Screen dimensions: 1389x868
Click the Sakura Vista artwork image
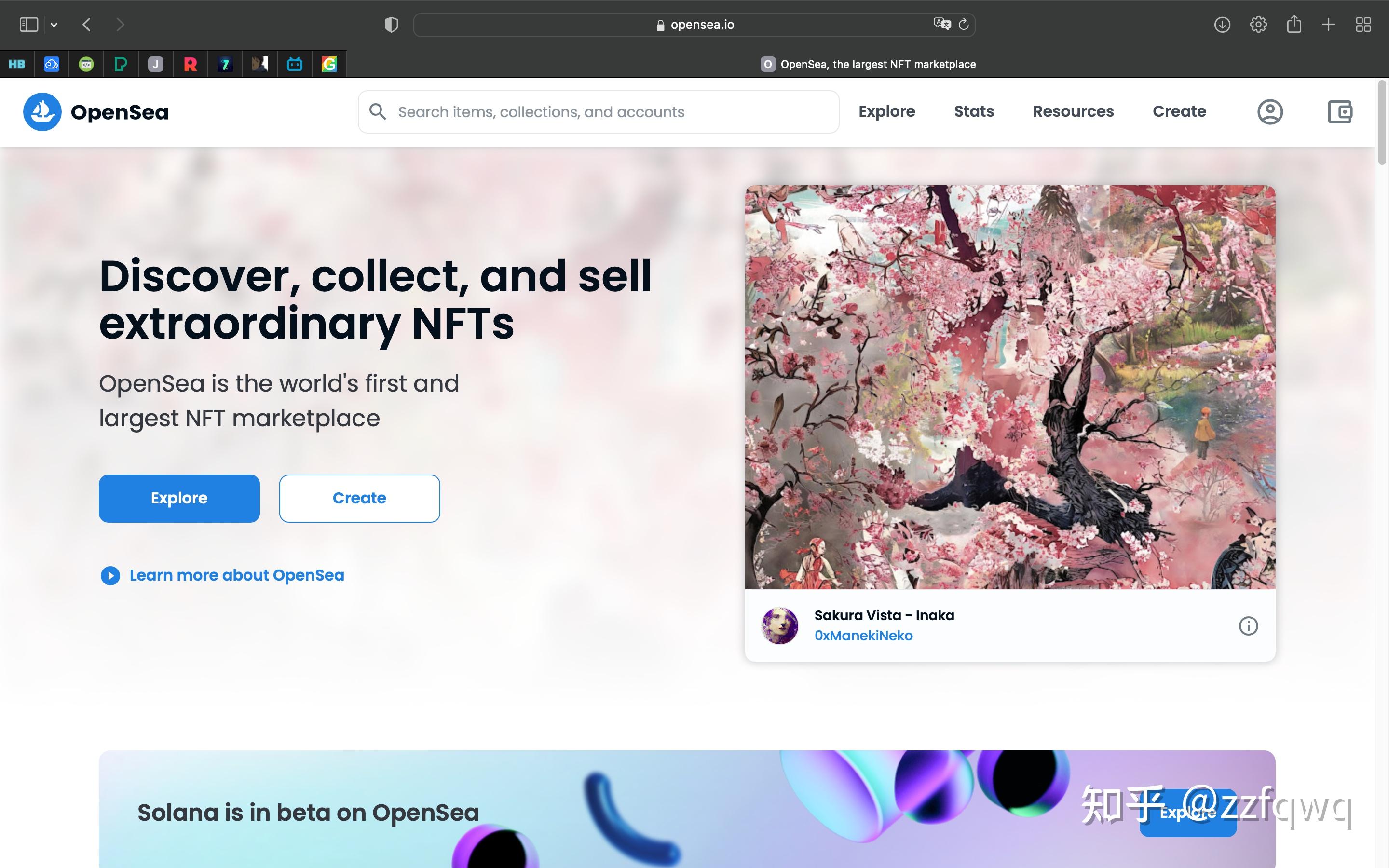pyautogui.click(x=1009, y=387)
